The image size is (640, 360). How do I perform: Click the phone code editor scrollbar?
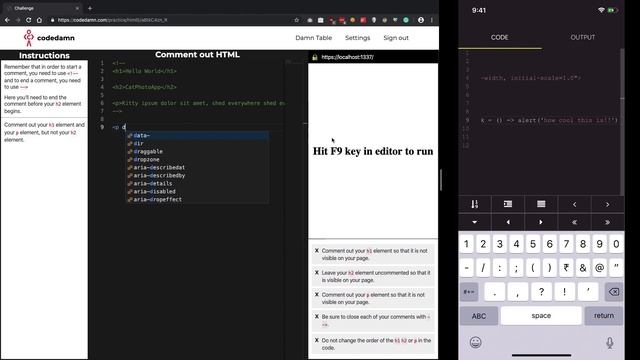pyautogui.click(x=622, y=122)
